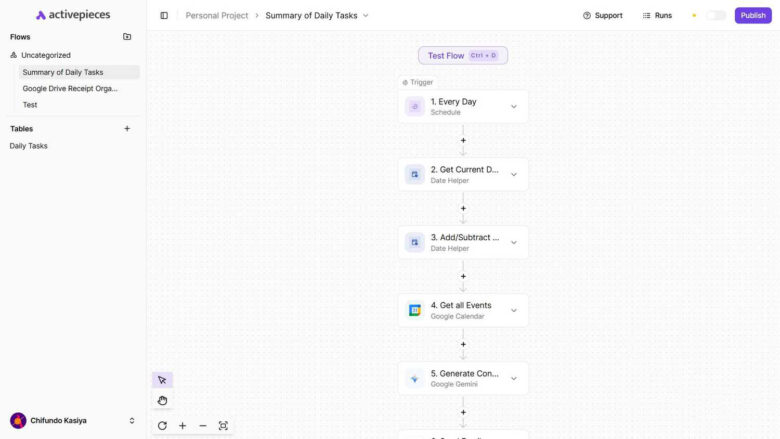Screen dimensions: 780x439
Task: Click the refresh canvas icon
Action: [x=162, y=426]
